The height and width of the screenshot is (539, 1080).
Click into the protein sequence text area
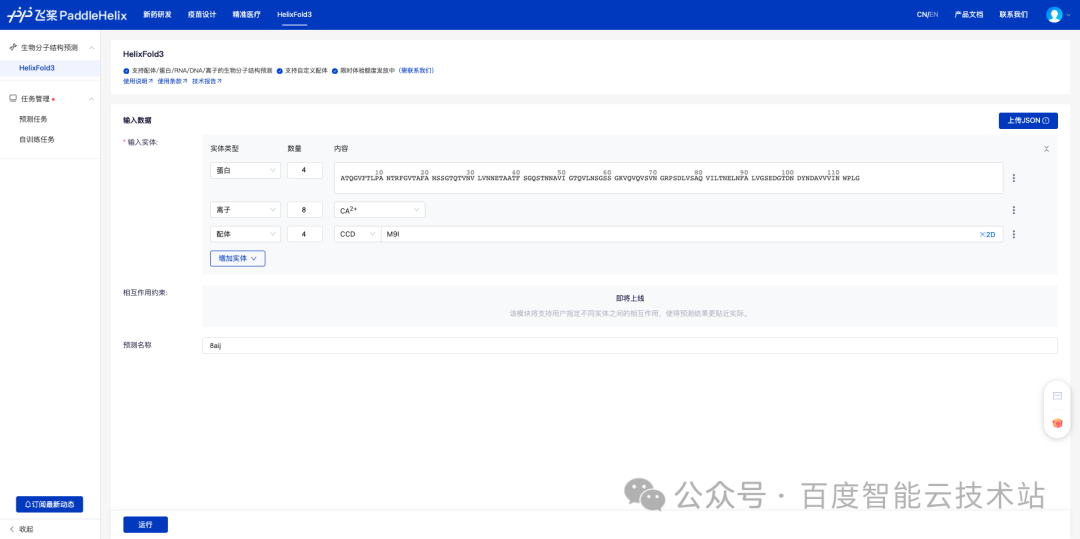[668, 178]
